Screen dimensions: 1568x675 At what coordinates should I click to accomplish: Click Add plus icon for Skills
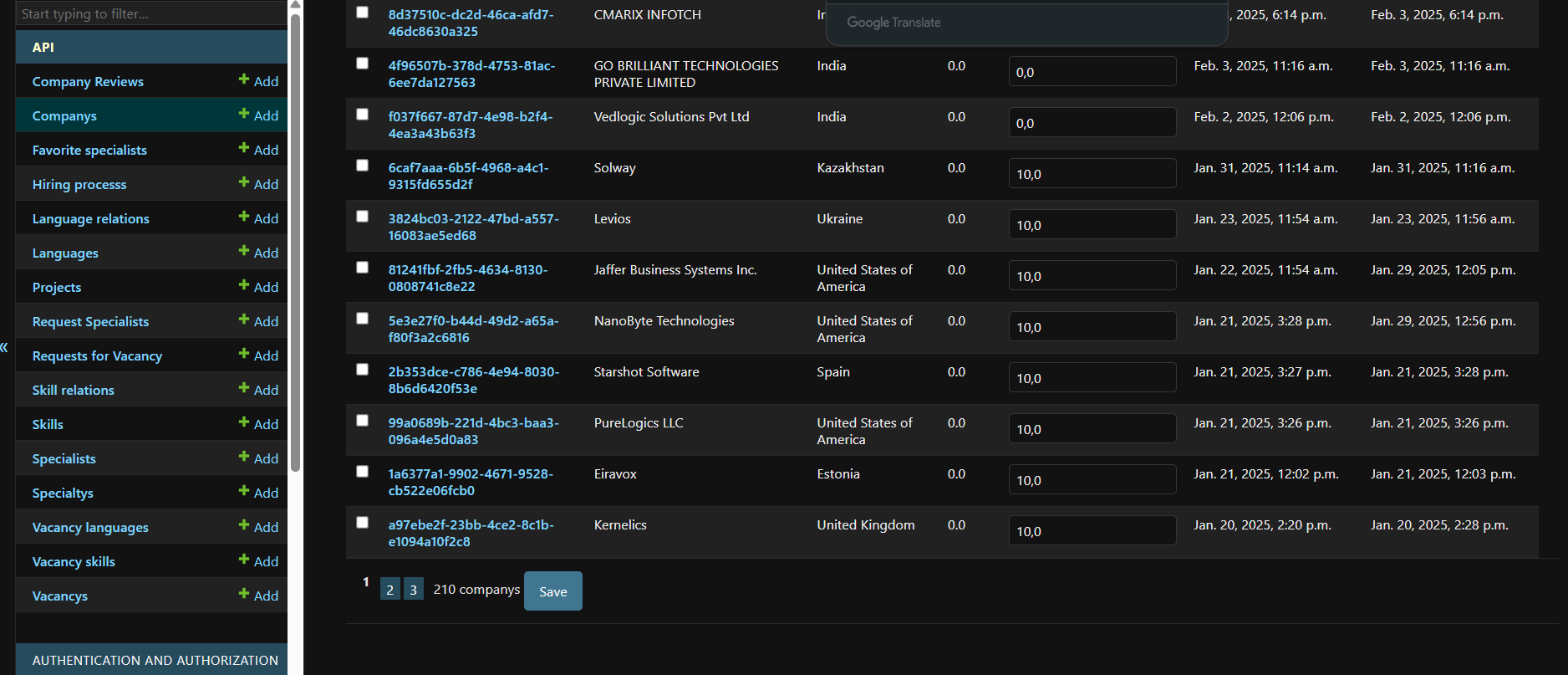244,422
